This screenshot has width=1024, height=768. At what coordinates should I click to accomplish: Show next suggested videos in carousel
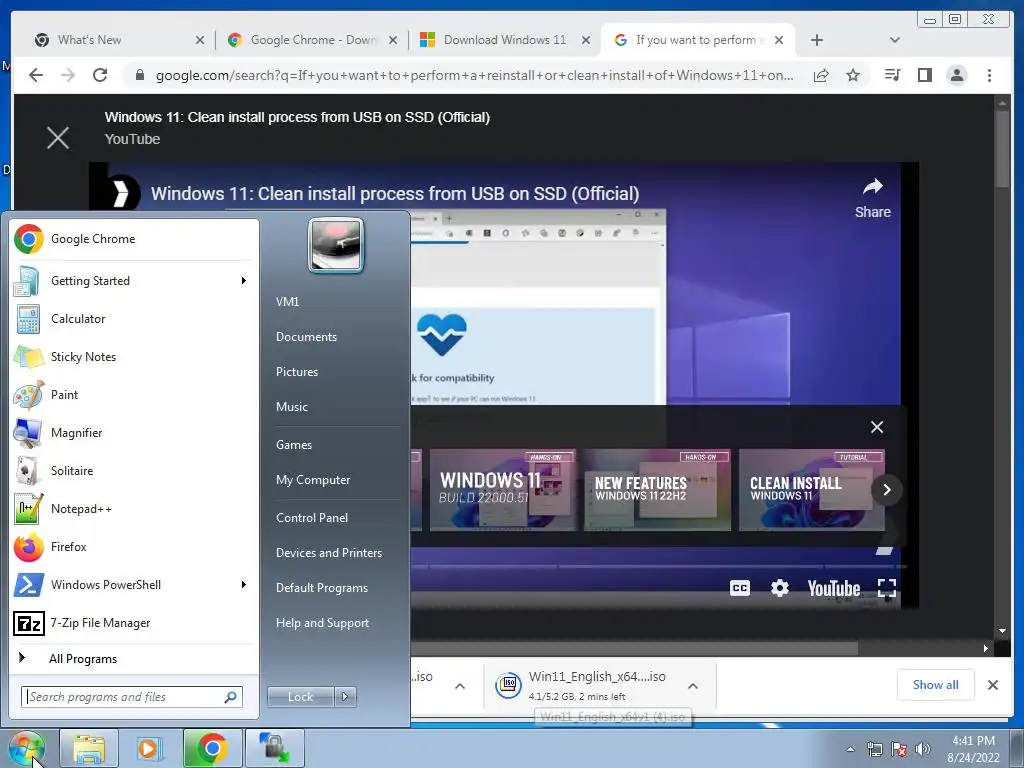point(886,490)
